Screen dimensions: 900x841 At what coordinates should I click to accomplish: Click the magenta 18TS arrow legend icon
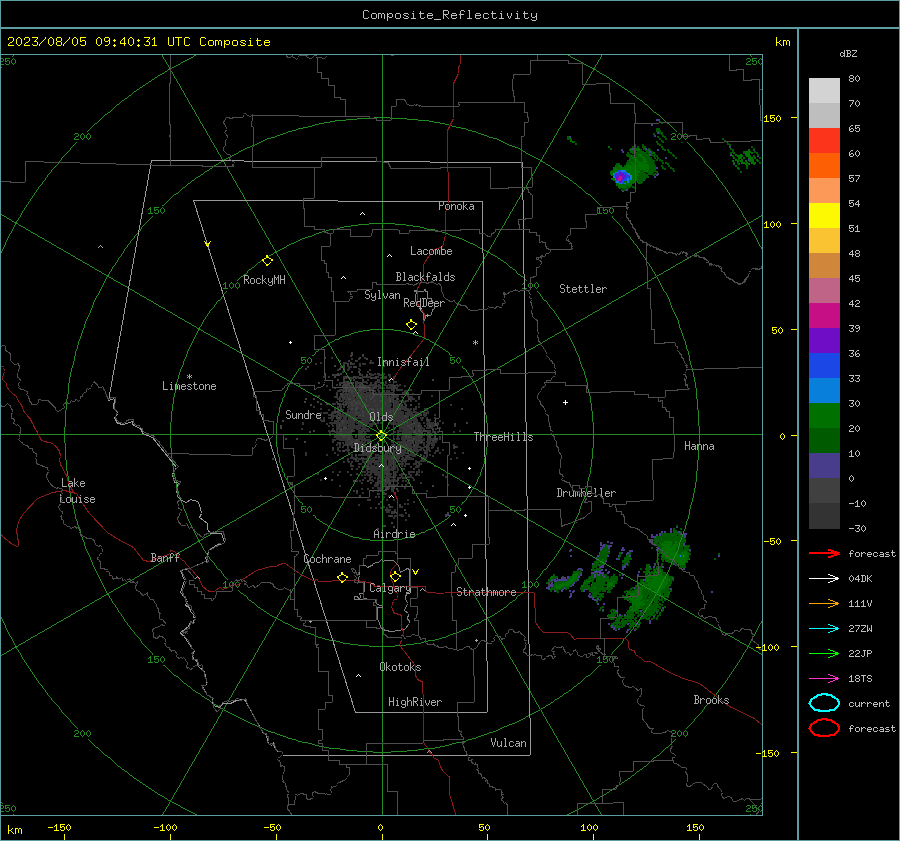click(824, 679)
